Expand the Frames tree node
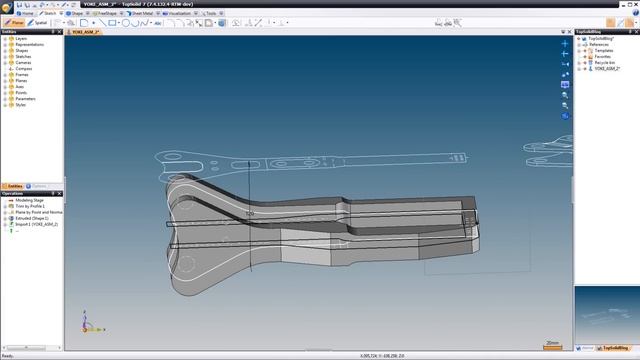This screenshot has width=640, height=360. coord(5,75)
